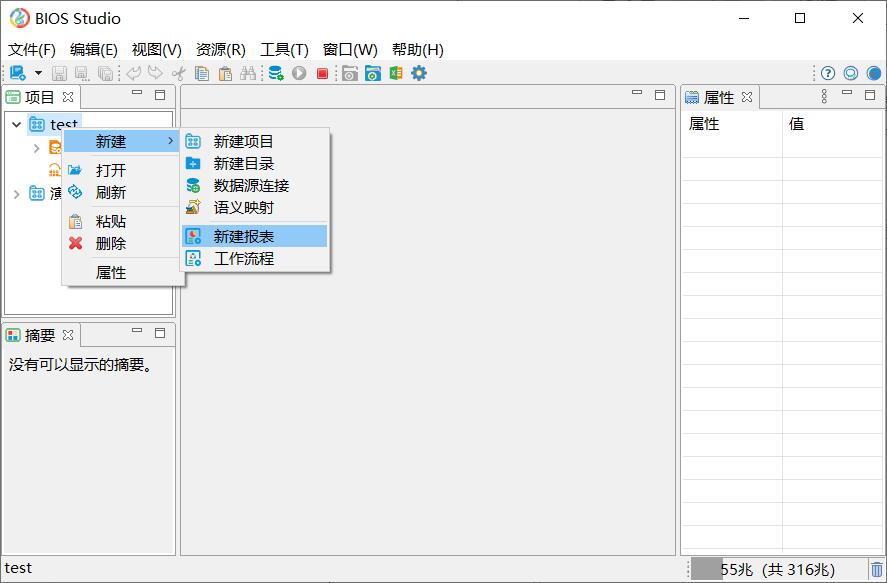Choose 新建项目 from the submenu
The height and width of the screenshot is (583, 887).
[x=255, y=141]
